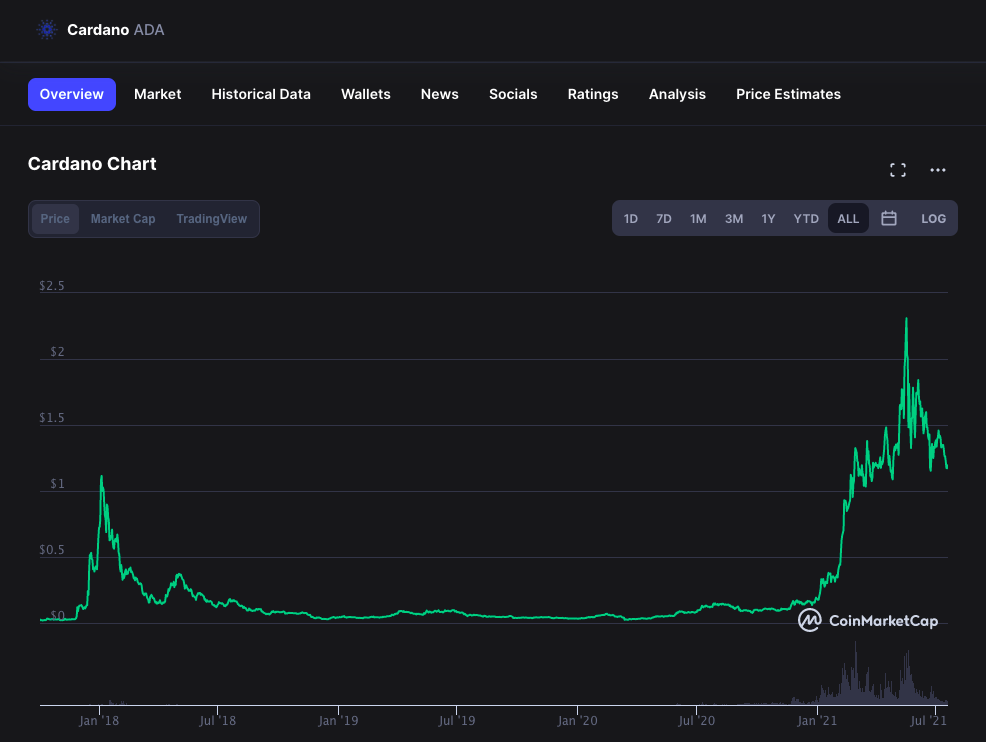Image resolution: width=986 pixels, height=742 pixels.
Task: Click the $1 axis label
Action: coord(57,484)
